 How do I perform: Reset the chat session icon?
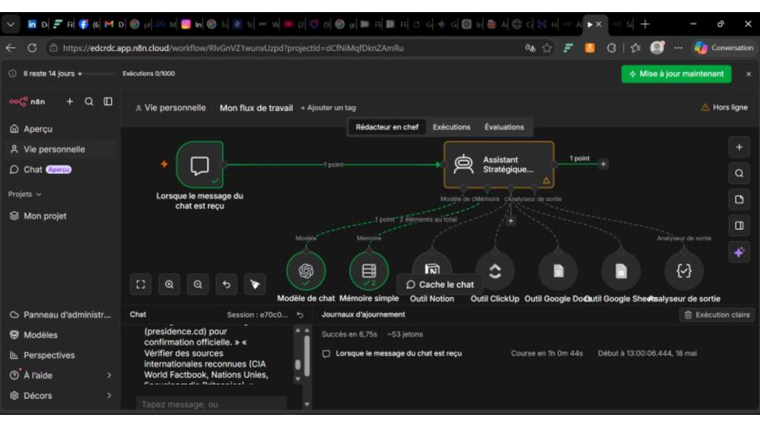pos(300,315)
